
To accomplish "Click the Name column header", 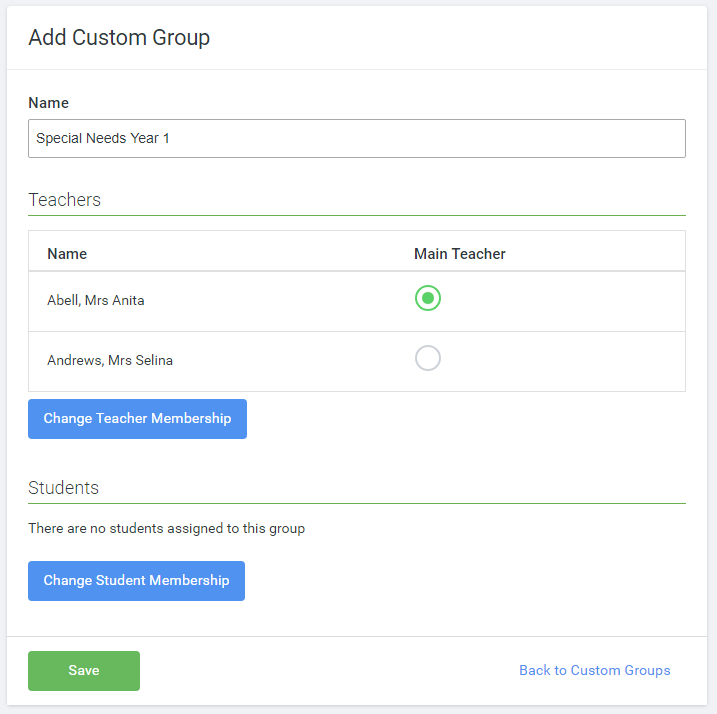I will 67,254.
